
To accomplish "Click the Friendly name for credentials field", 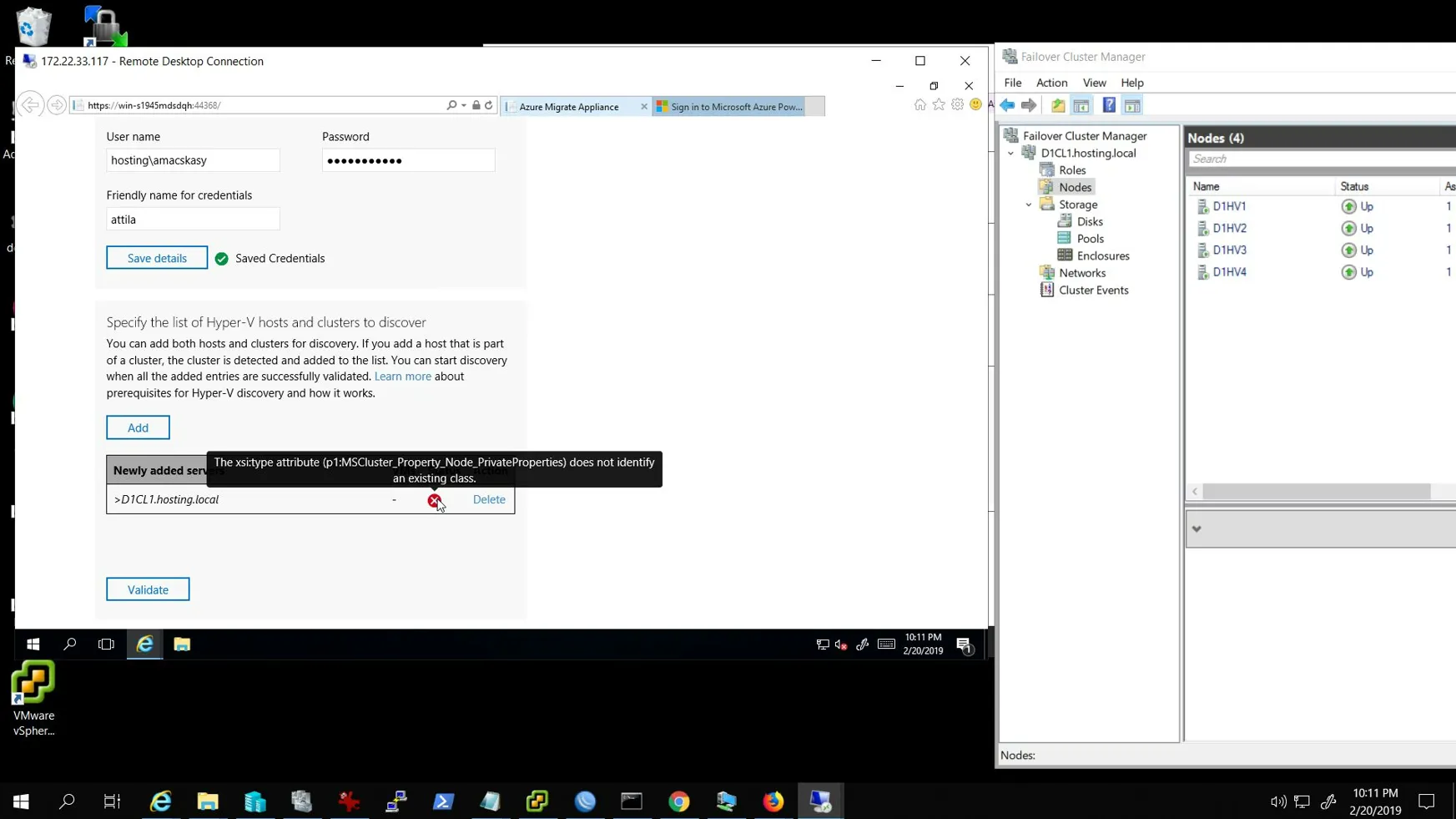I will (193, 220).
